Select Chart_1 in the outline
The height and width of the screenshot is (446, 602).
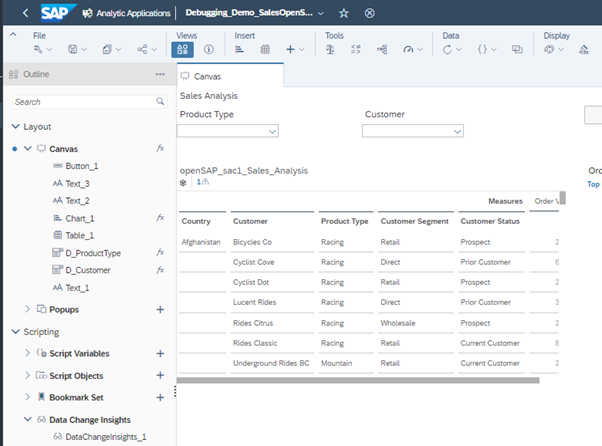coord(79,218)
